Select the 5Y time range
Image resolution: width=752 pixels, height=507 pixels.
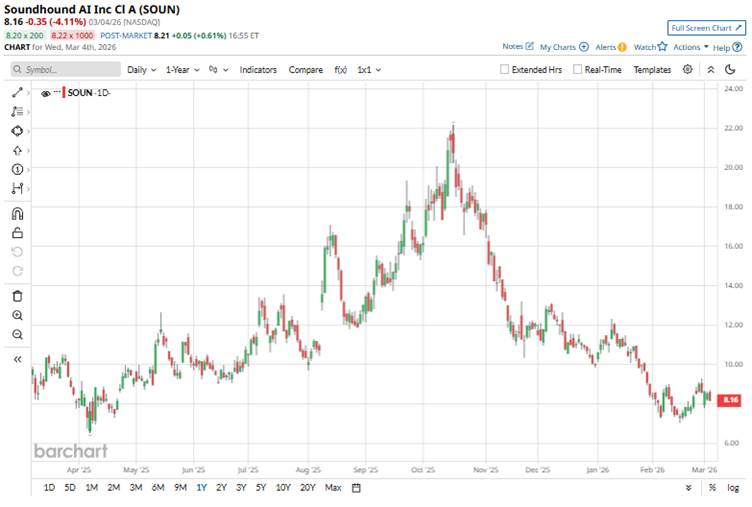click(x=260, y=487)
